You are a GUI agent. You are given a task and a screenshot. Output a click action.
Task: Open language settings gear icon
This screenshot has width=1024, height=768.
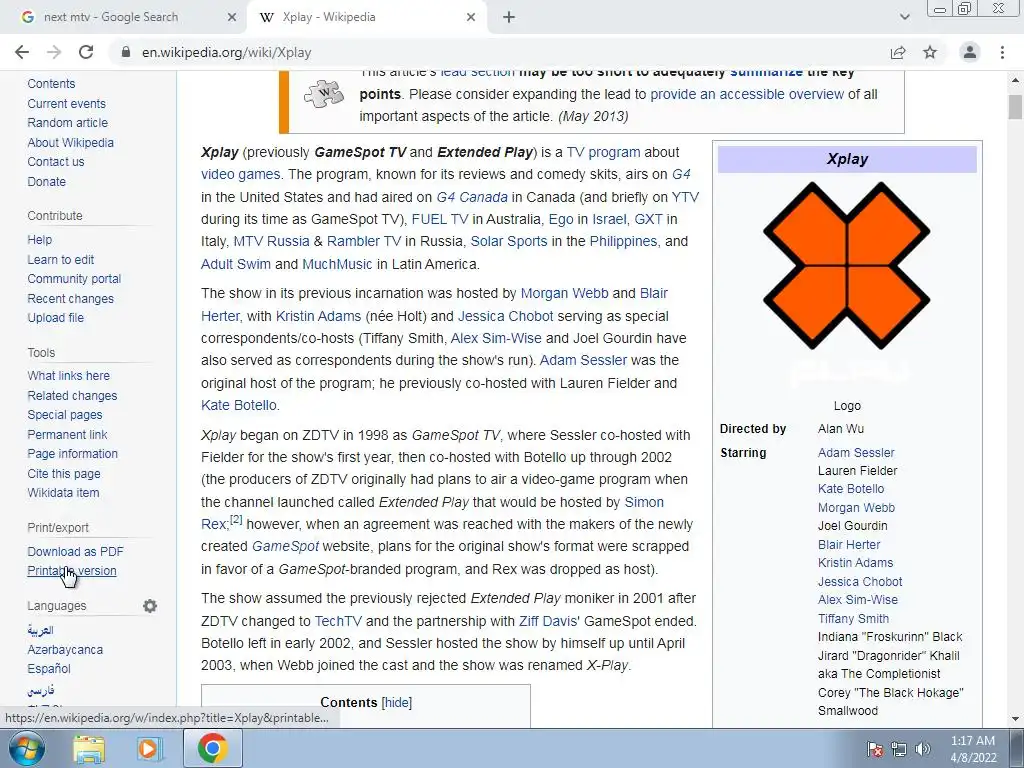[x=150, y=606]
